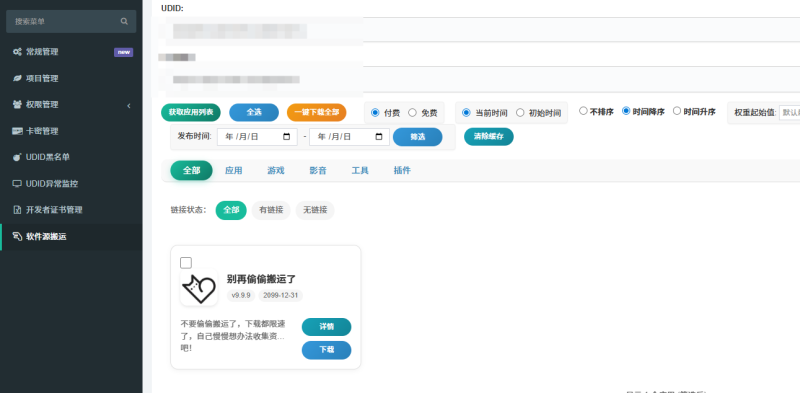
Task: Filter link status by 有链接
Action: (x=271, y=210)
